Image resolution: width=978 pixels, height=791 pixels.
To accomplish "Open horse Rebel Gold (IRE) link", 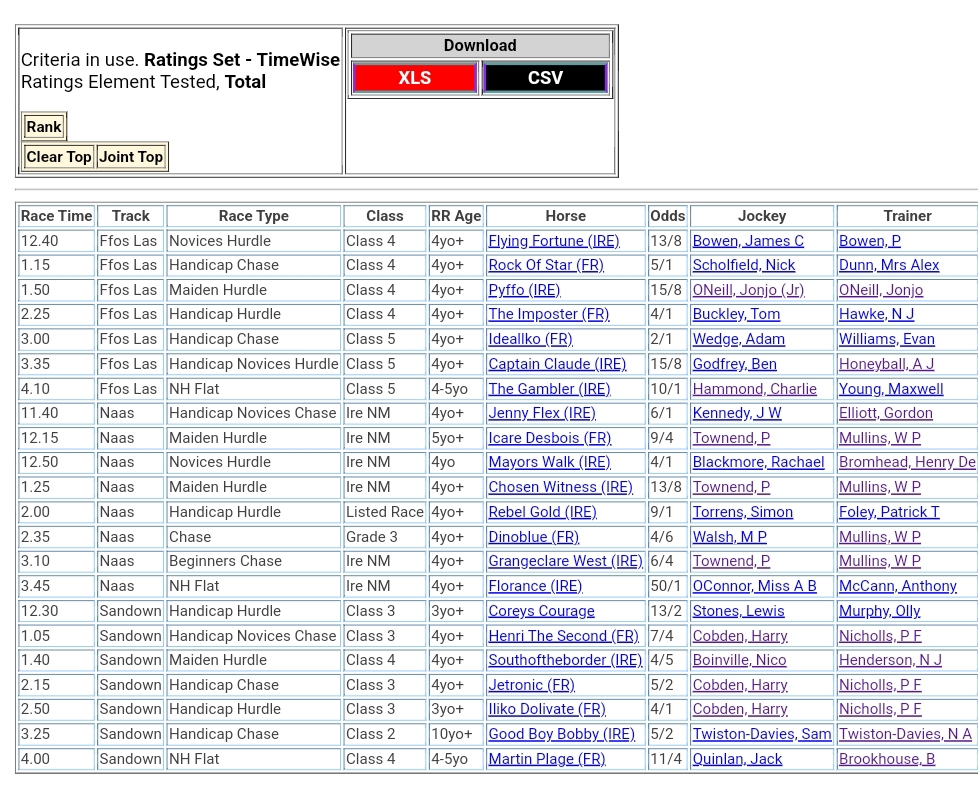I will (x=542, y=512).
